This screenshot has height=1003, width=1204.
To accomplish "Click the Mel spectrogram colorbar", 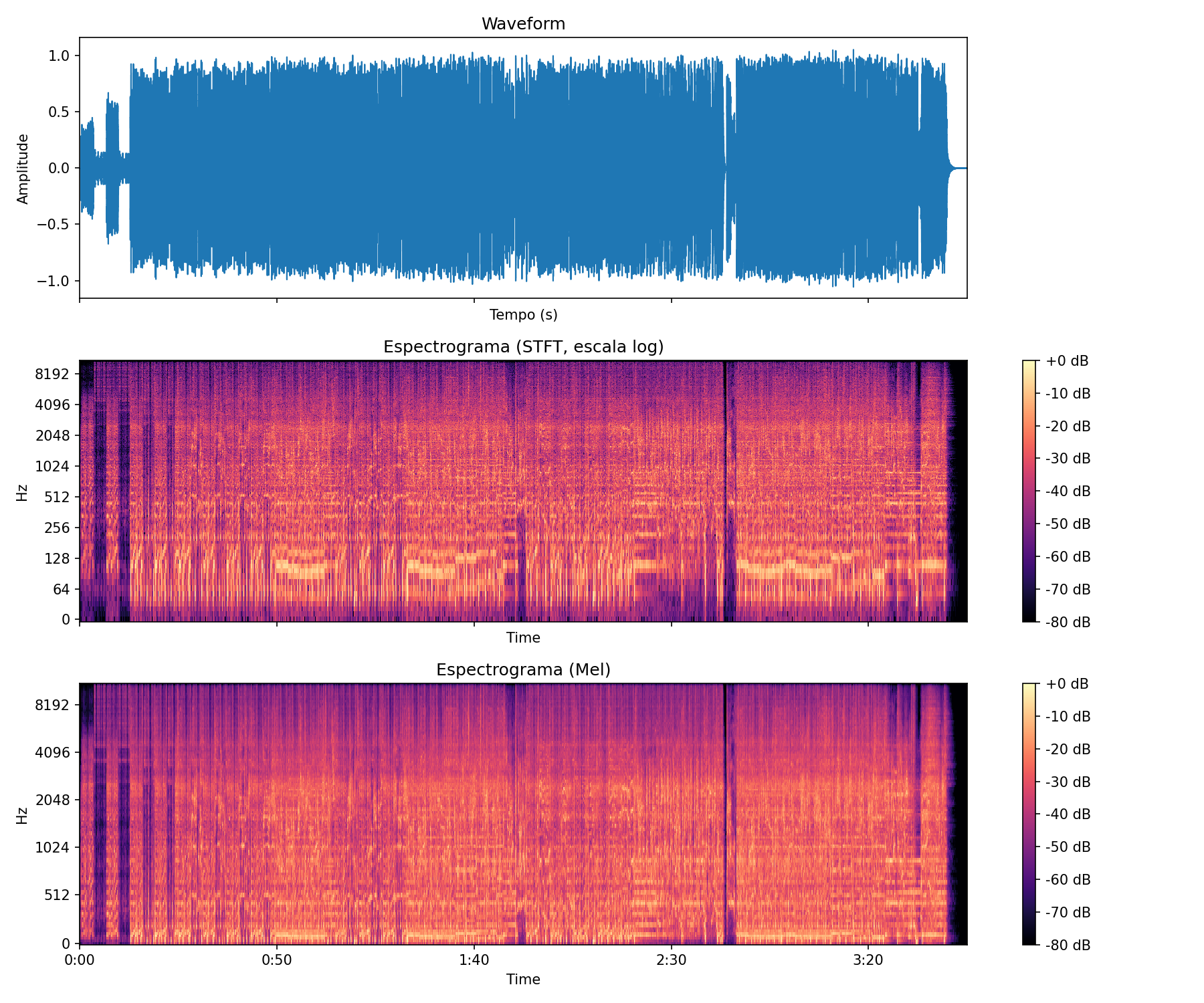I will click(x=1029, y=814).
